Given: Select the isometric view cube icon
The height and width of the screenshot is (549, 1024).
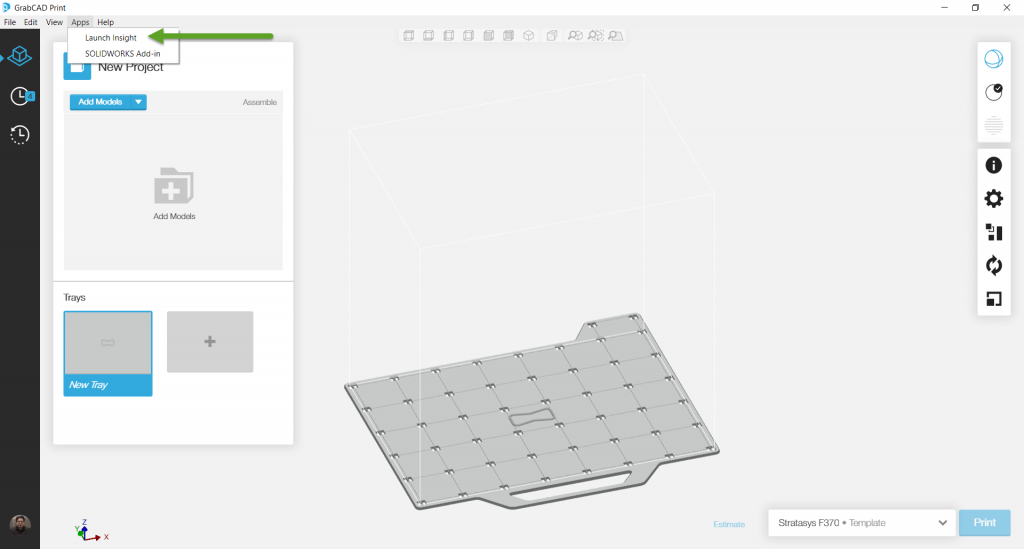Looking at the screenshot, I should [x=529, y=36].
